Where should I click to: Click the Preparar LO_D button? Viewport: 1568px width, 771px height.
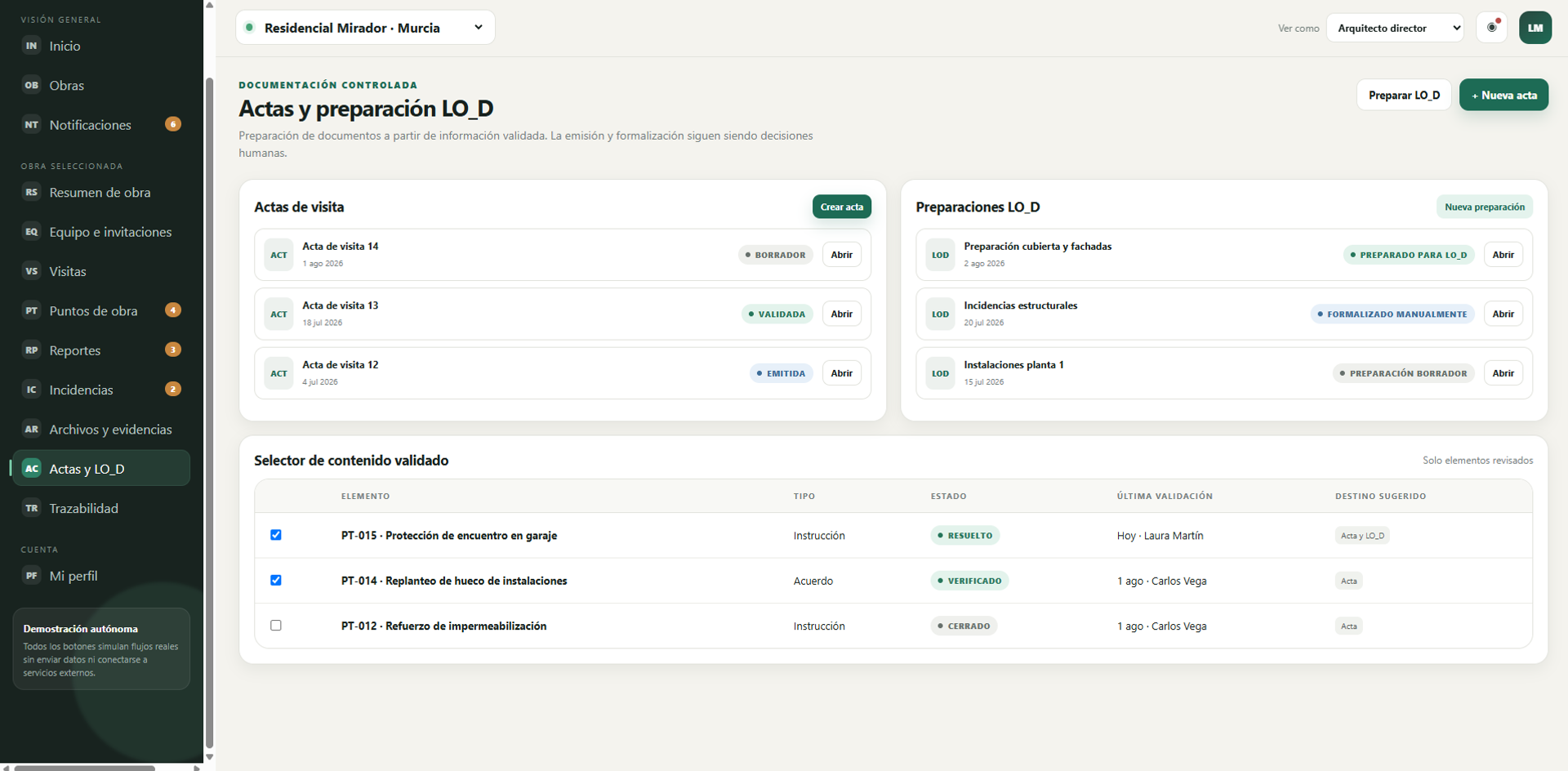click(x=1404, y=95)
